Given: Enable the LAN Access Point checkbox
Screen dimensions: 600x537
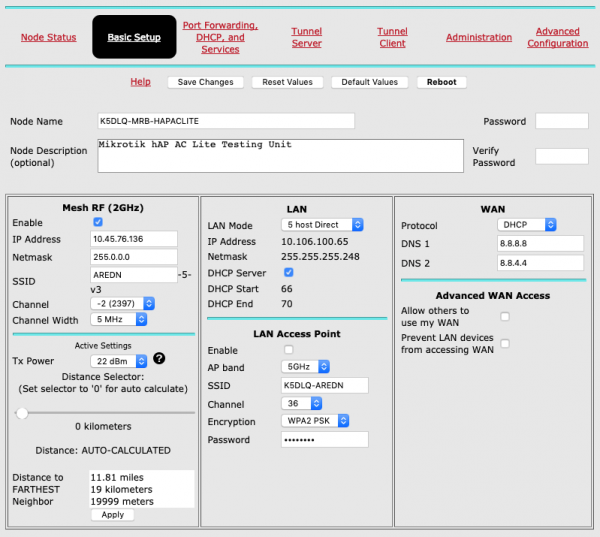Looking at the screenshot, I should click(x=289, y=349).
